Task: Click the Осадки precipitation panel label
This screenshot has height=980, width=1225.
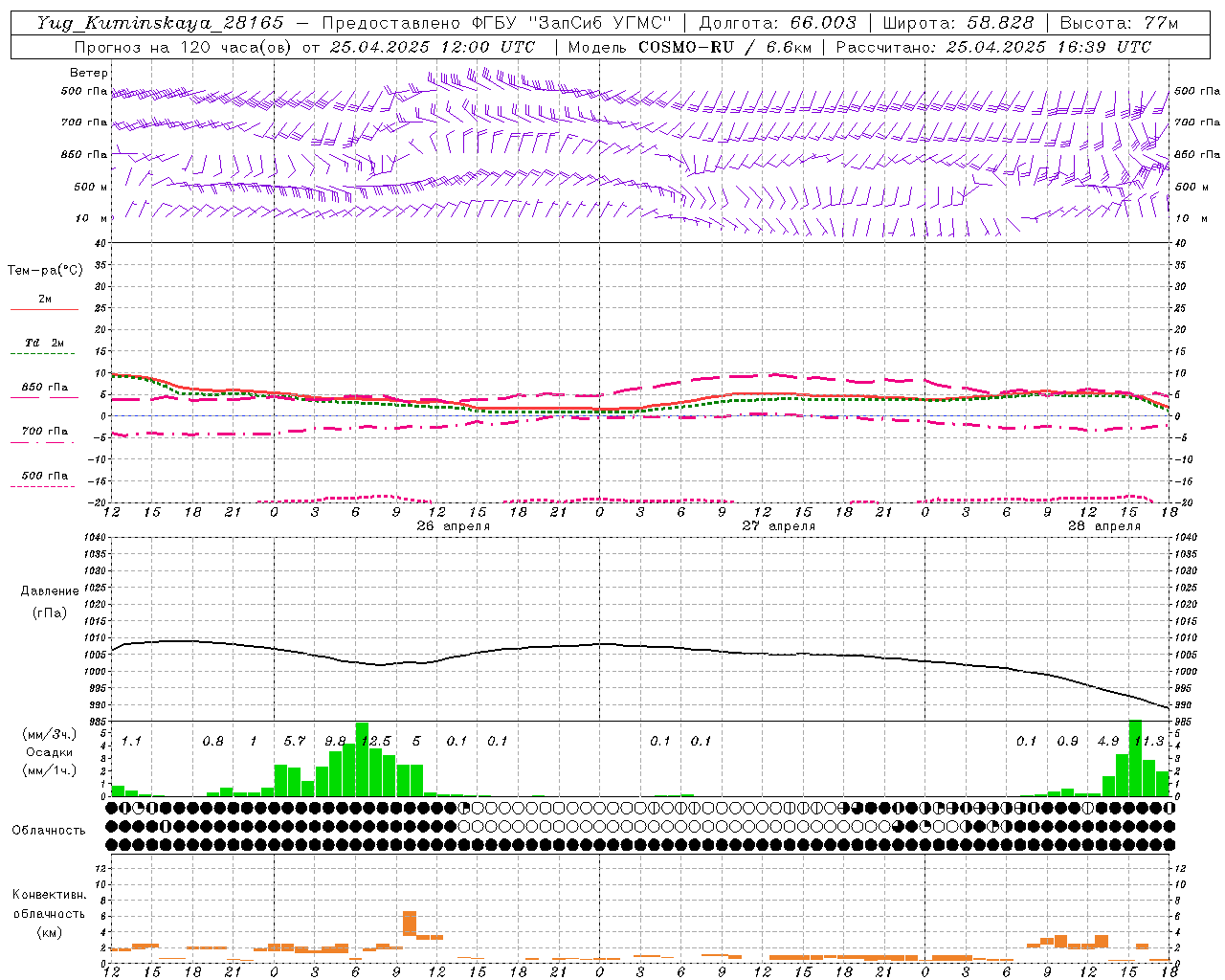Action: click(x=50, y=752)
